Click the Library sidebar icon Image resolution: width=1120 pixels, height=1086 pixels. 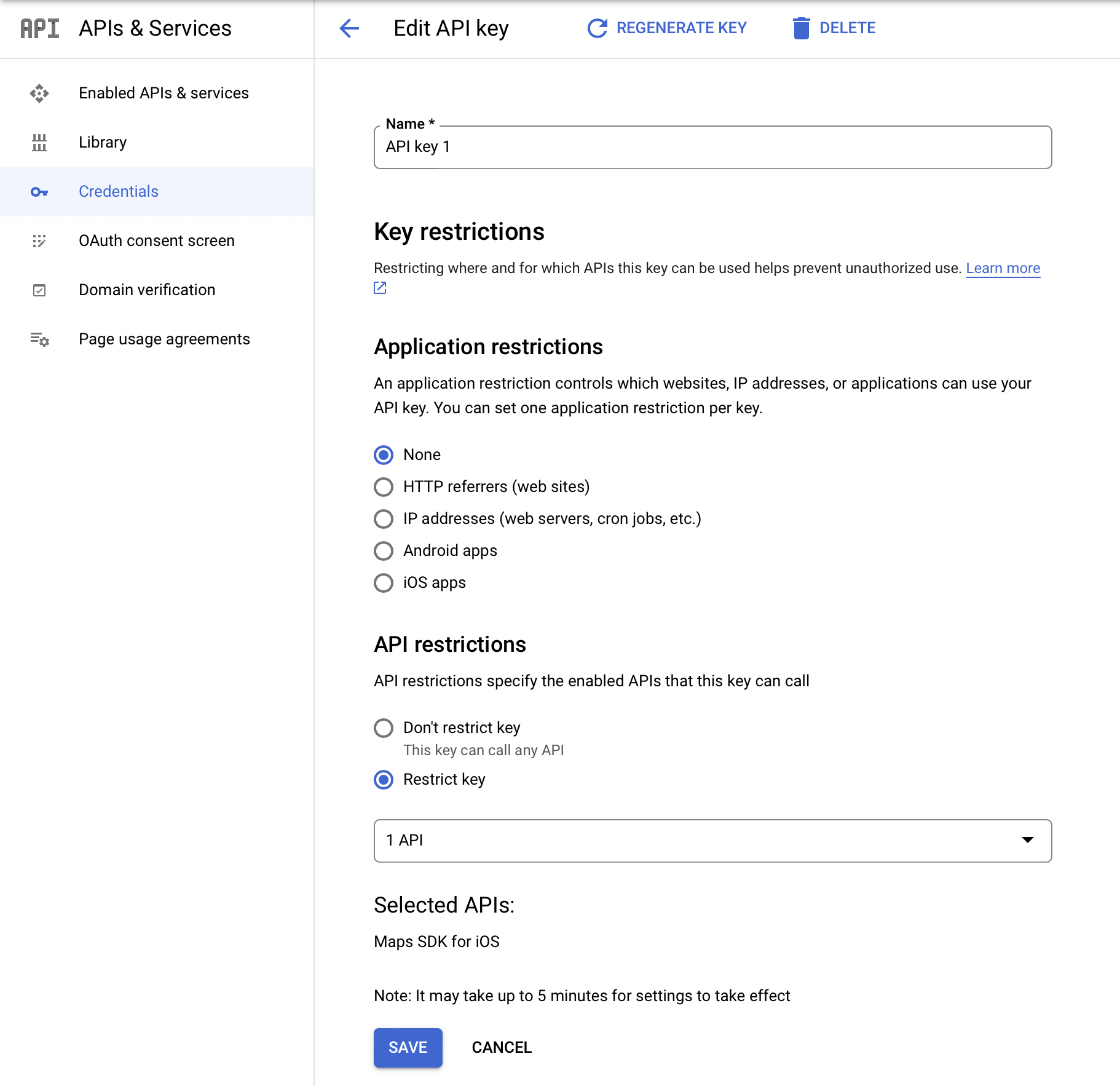[x=39, y=143]
